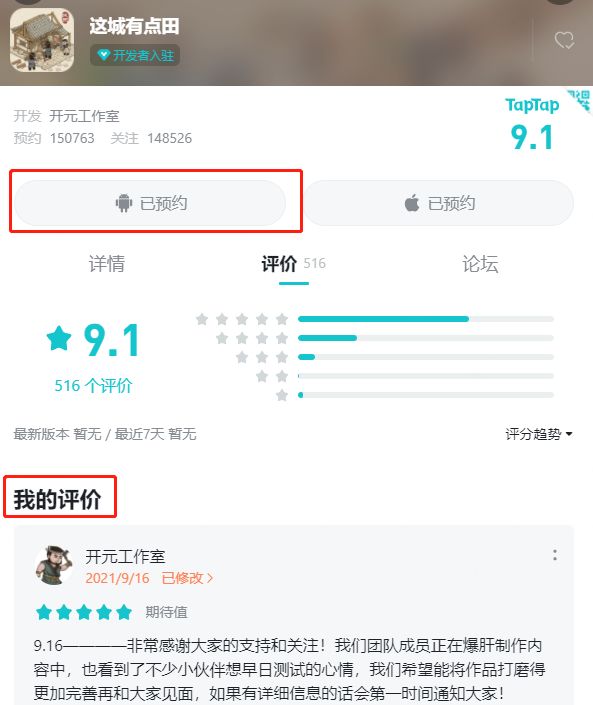Click the 开发者入驻 diamond badge
This screenshot has width=593, height=705.
[x=135, y=55]
